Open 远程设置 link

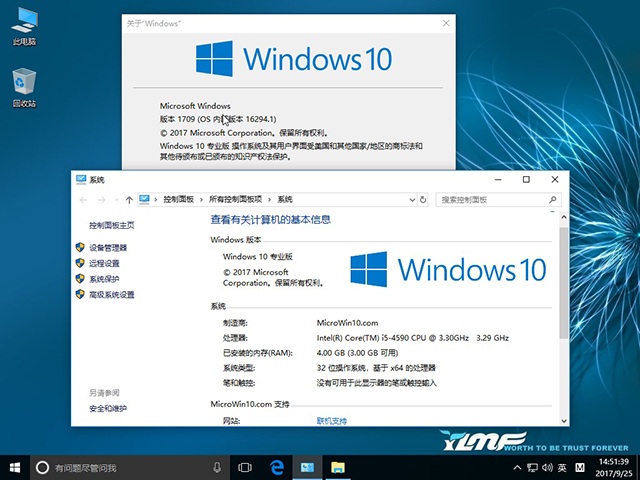click(104, 263)
